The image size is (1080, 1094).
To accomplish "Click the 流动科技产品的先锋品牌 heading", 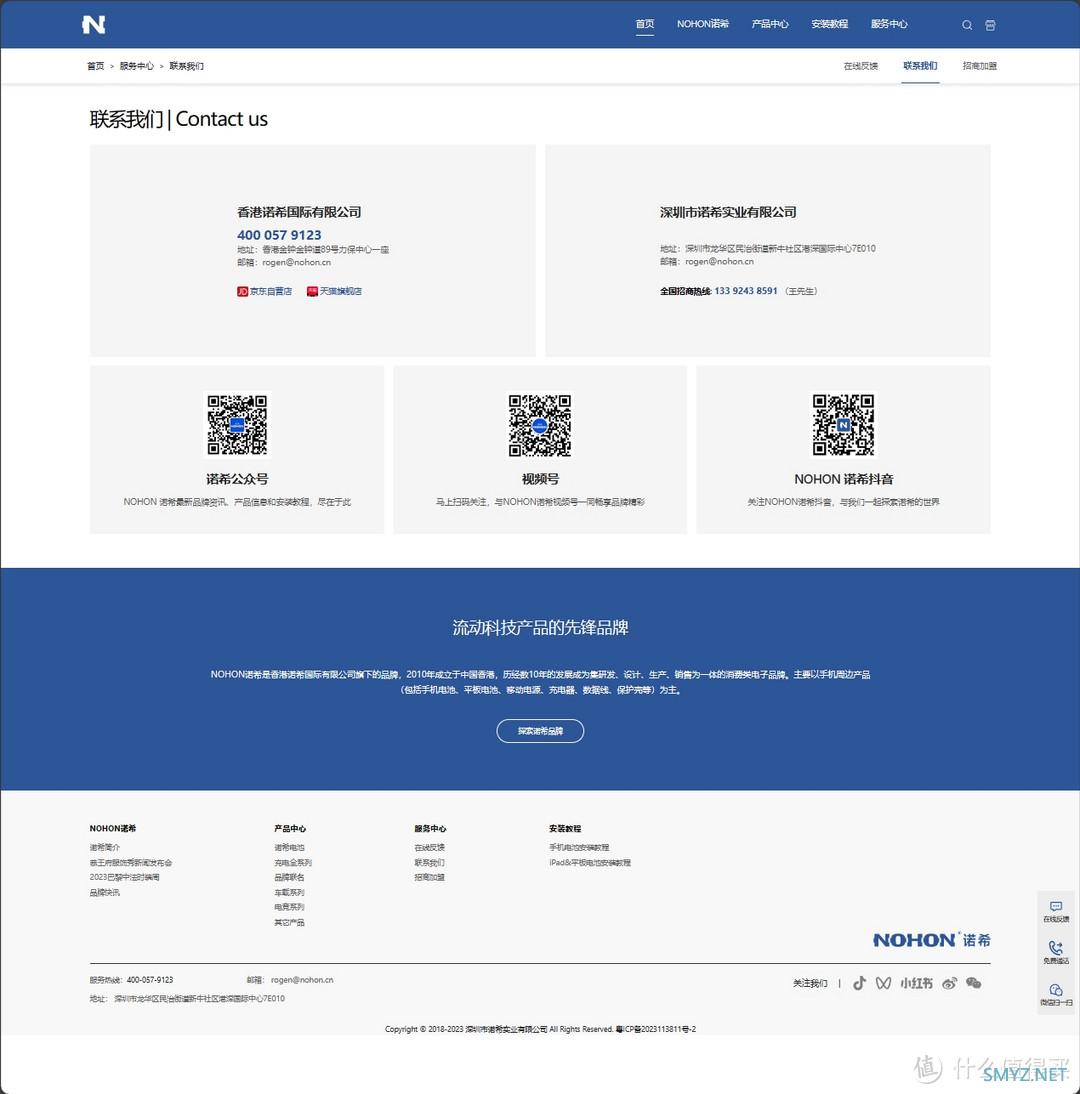I will click(x=540, y=627).
